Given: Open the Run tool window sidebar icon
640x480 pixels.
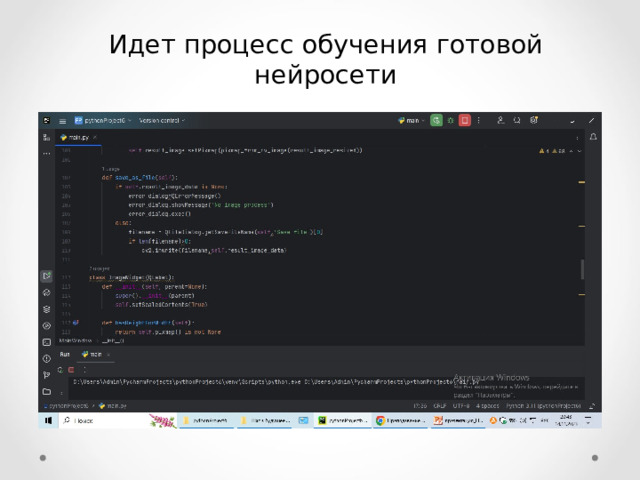Looking at the screenshot, I should pos(47,276).
